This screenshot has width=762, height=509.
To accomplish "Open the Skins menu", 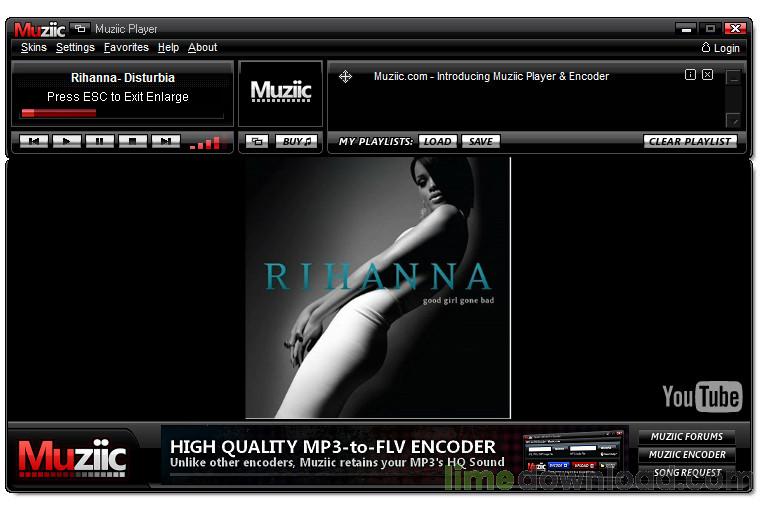I will click(34, 48).
